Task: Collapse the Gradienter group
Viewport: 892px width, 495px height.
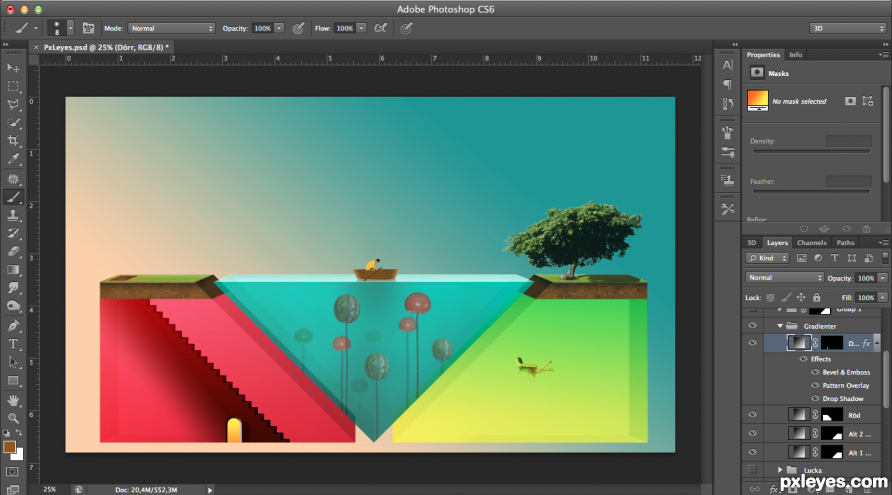Action: pos(780,326)
